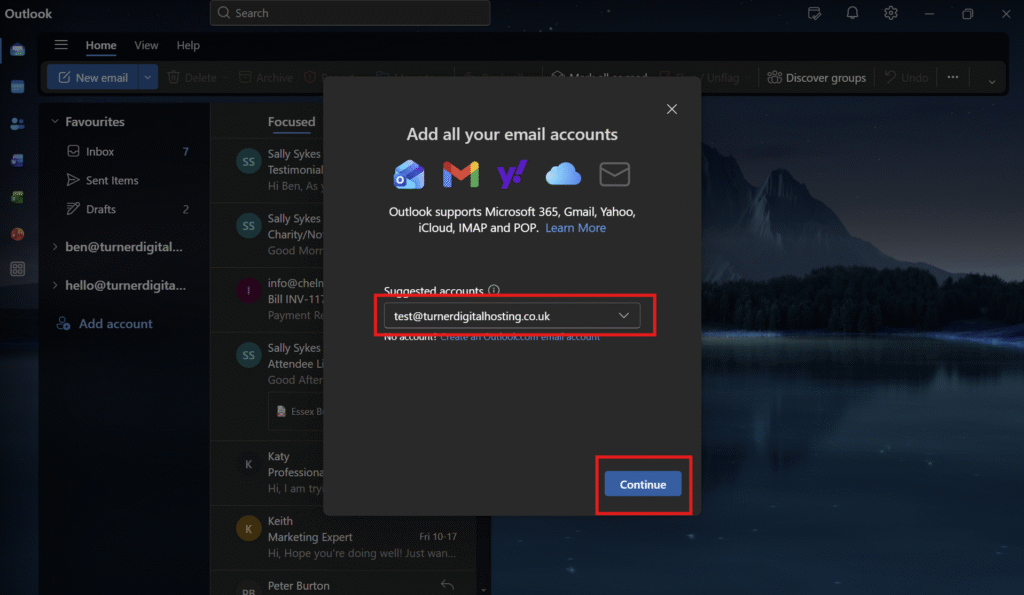Click the New email button
The image size is (1024, 595).
[93, 78]
